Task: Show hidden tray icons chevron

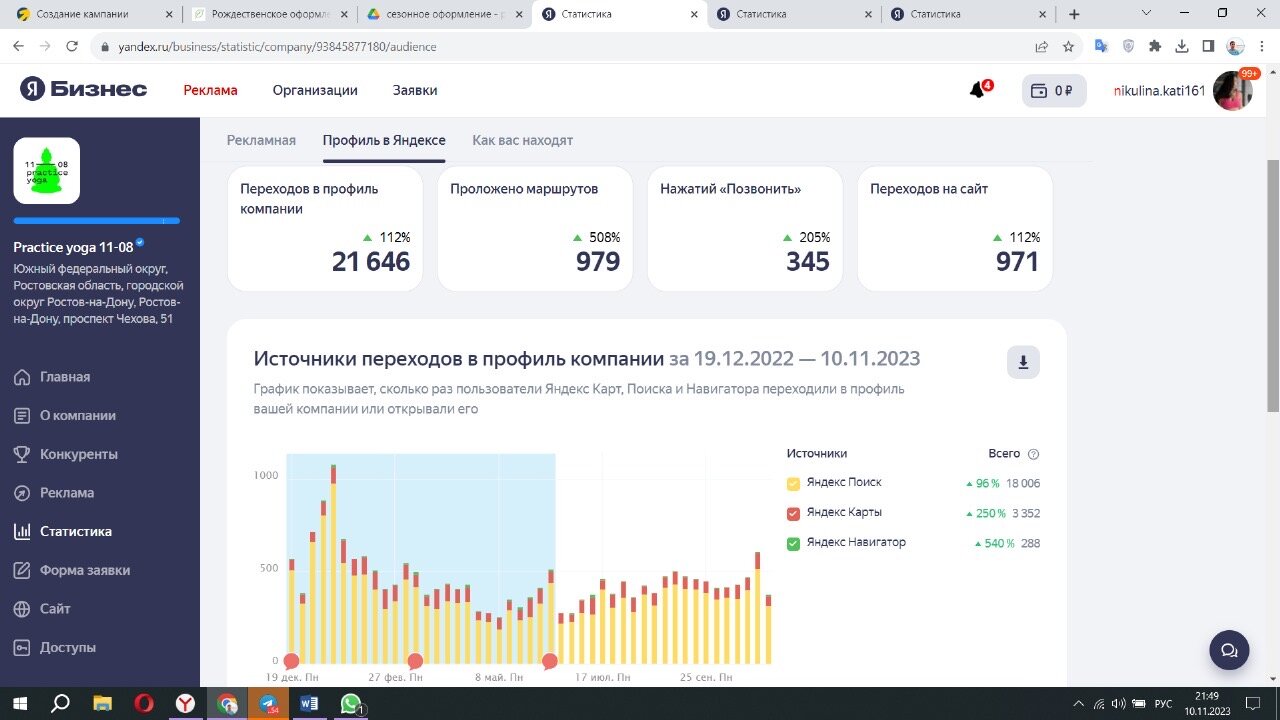Action: point(1078,704)
